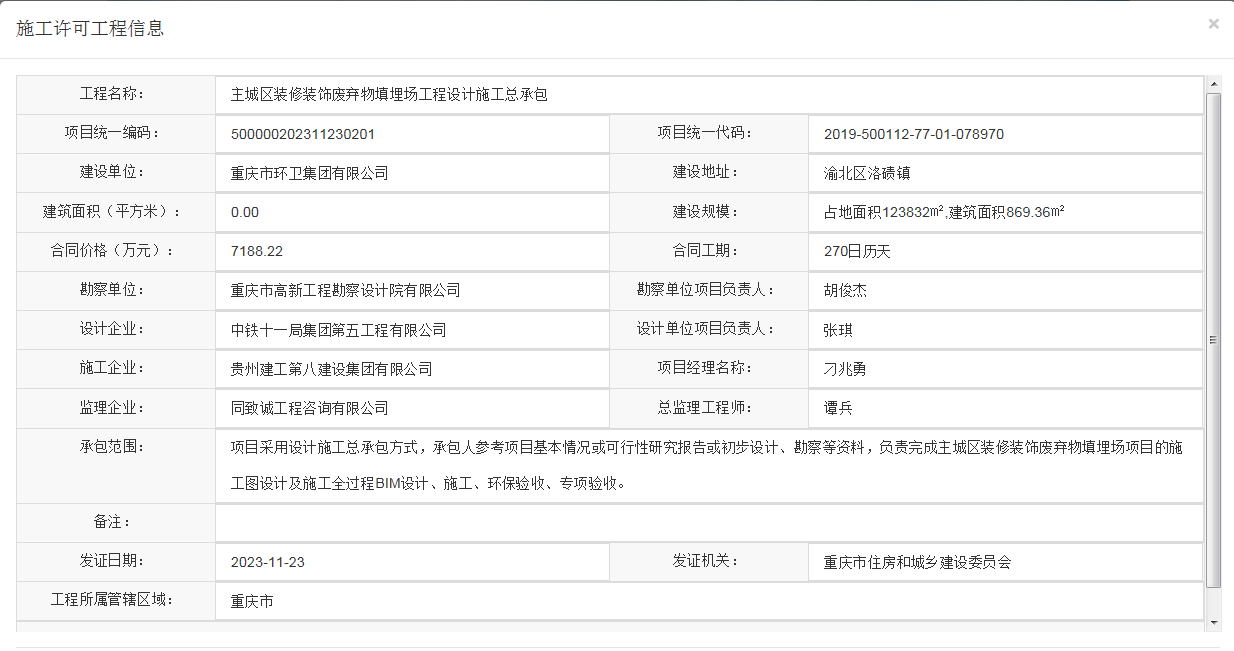Close the 施工许可工程信息 dialog
Viewport: 1234px width, 651px height.
click(1213, 24)
